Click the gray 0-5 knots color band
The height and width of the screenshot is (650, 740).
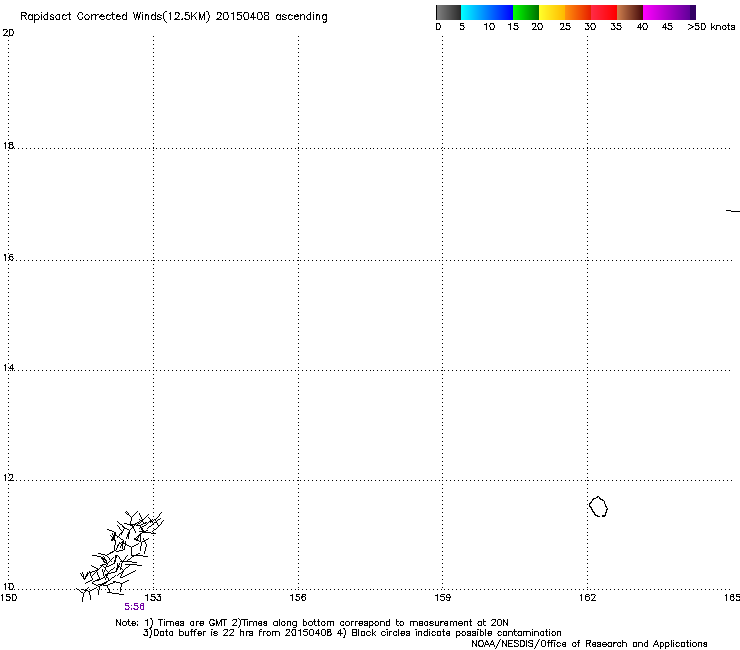pos(448,12)
